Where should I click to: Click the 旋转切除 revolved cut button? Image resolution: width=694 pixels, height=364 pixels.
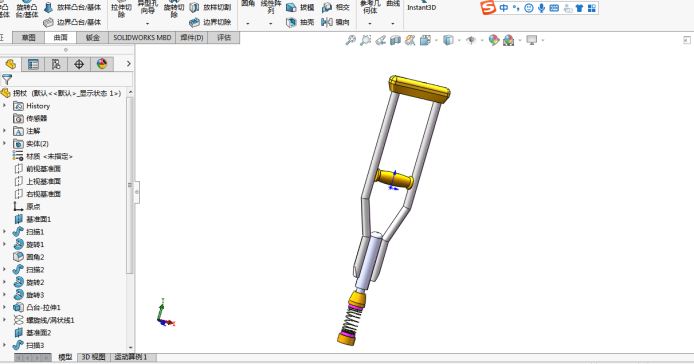pos(174,10)
